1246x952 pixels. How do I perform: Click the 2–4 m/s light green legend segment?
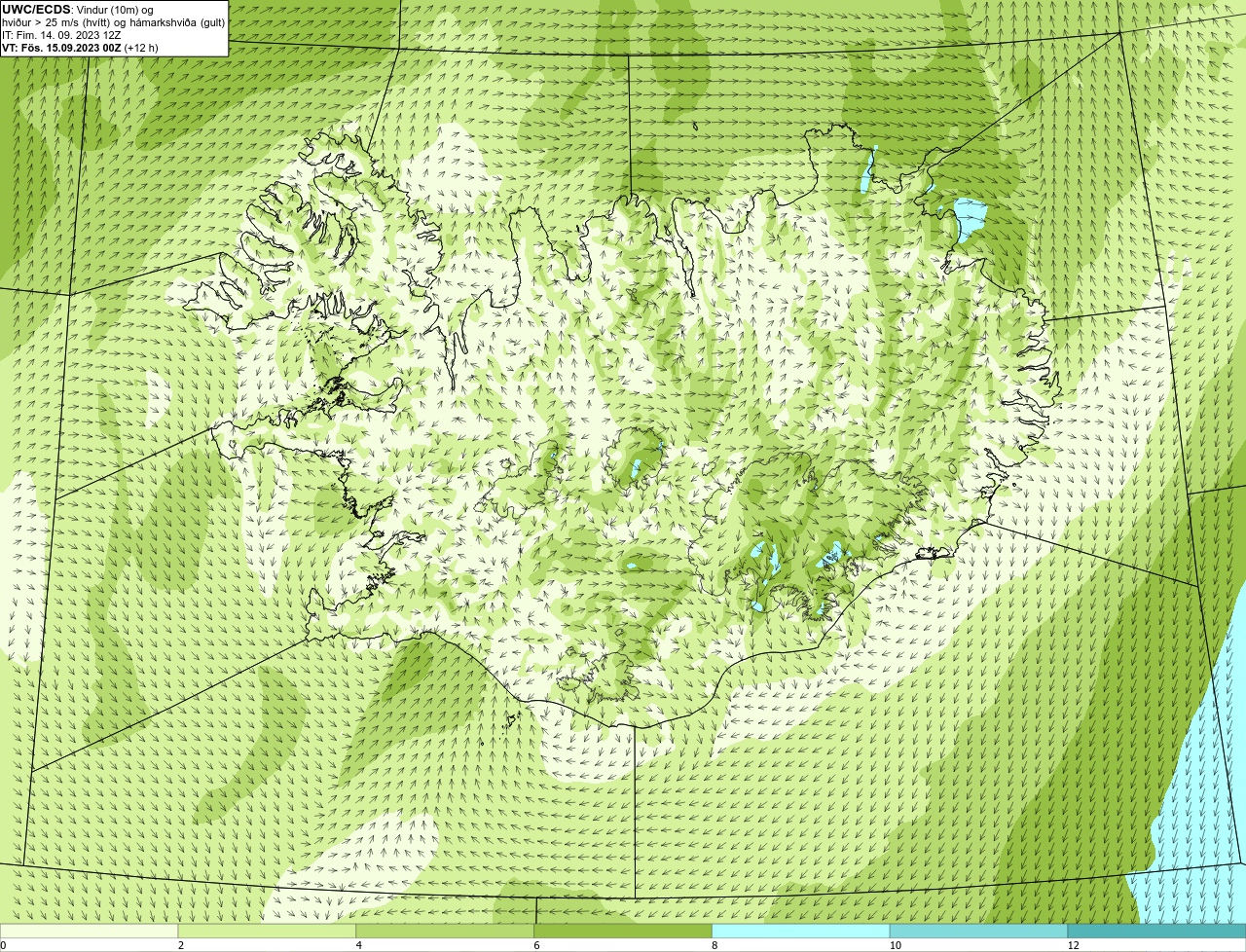point(268,931)
